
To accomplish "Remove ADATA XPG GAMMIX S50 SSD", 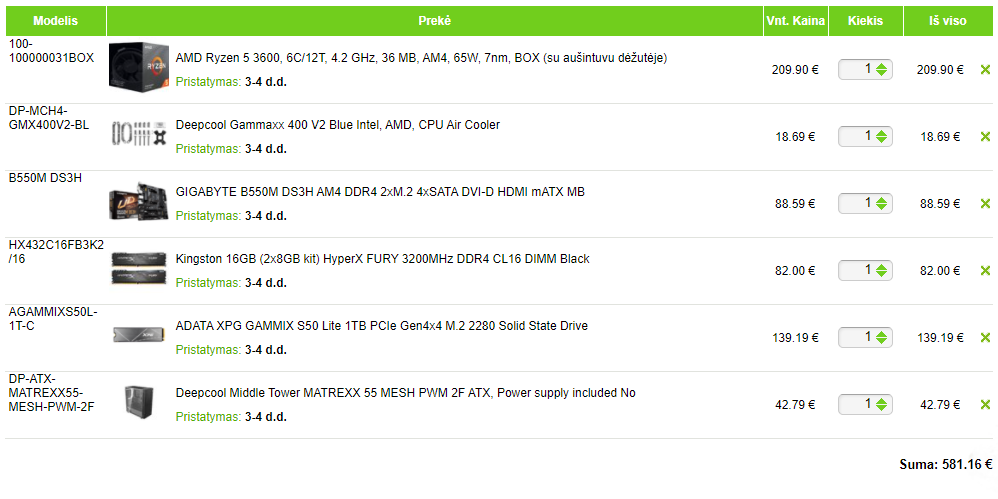I will [985, 338].
